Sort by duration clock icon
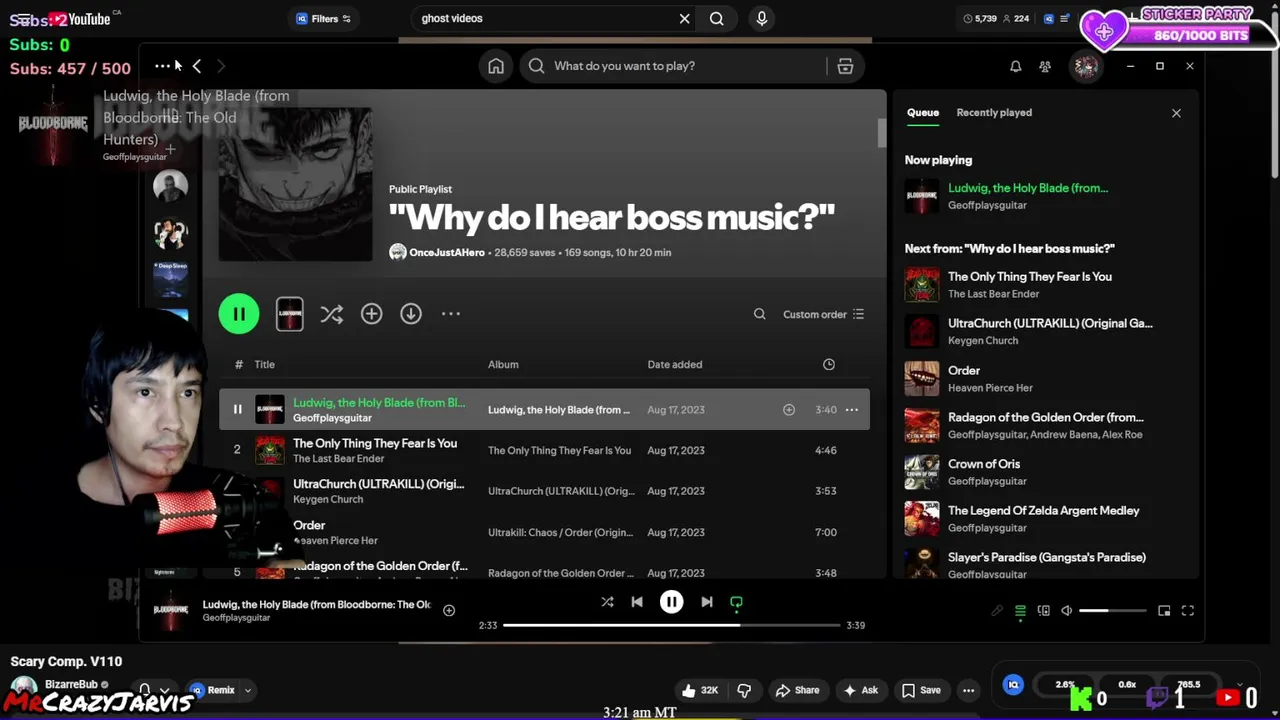Viewport: 1280px width, 720px height. [x=829, y=364]
